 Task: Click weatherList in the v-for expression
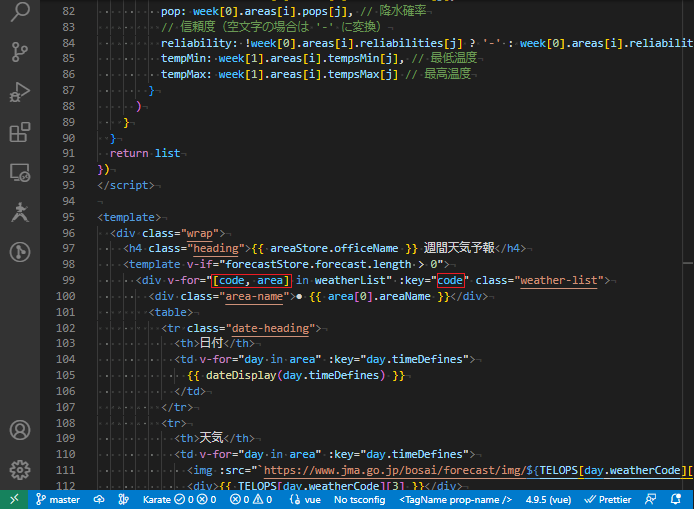pyautogui.click(x=350, y=281)
